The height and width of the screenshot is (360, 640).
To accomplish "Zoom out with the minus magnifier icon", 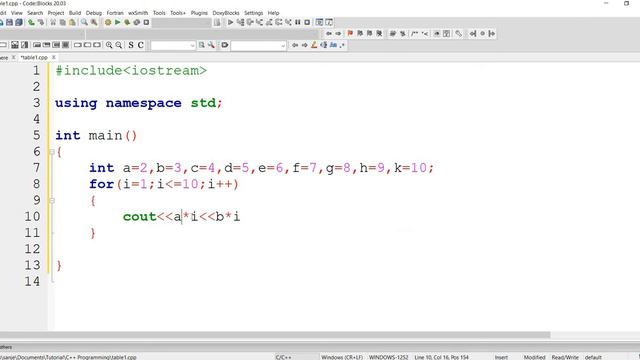I will pyautogui.click(x=119, y=45).
